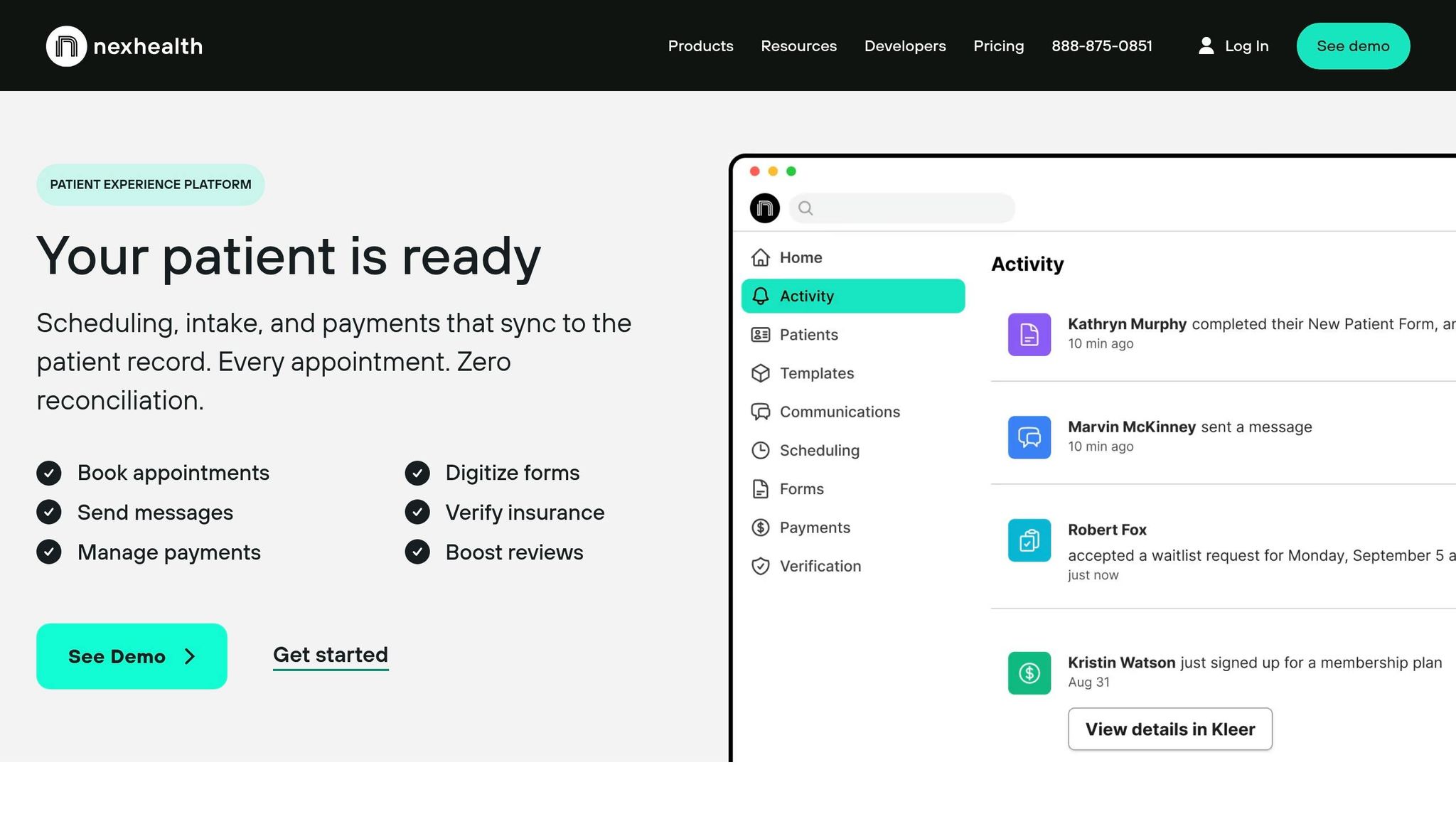Click the Kathryn Murphy name text

1127,324
